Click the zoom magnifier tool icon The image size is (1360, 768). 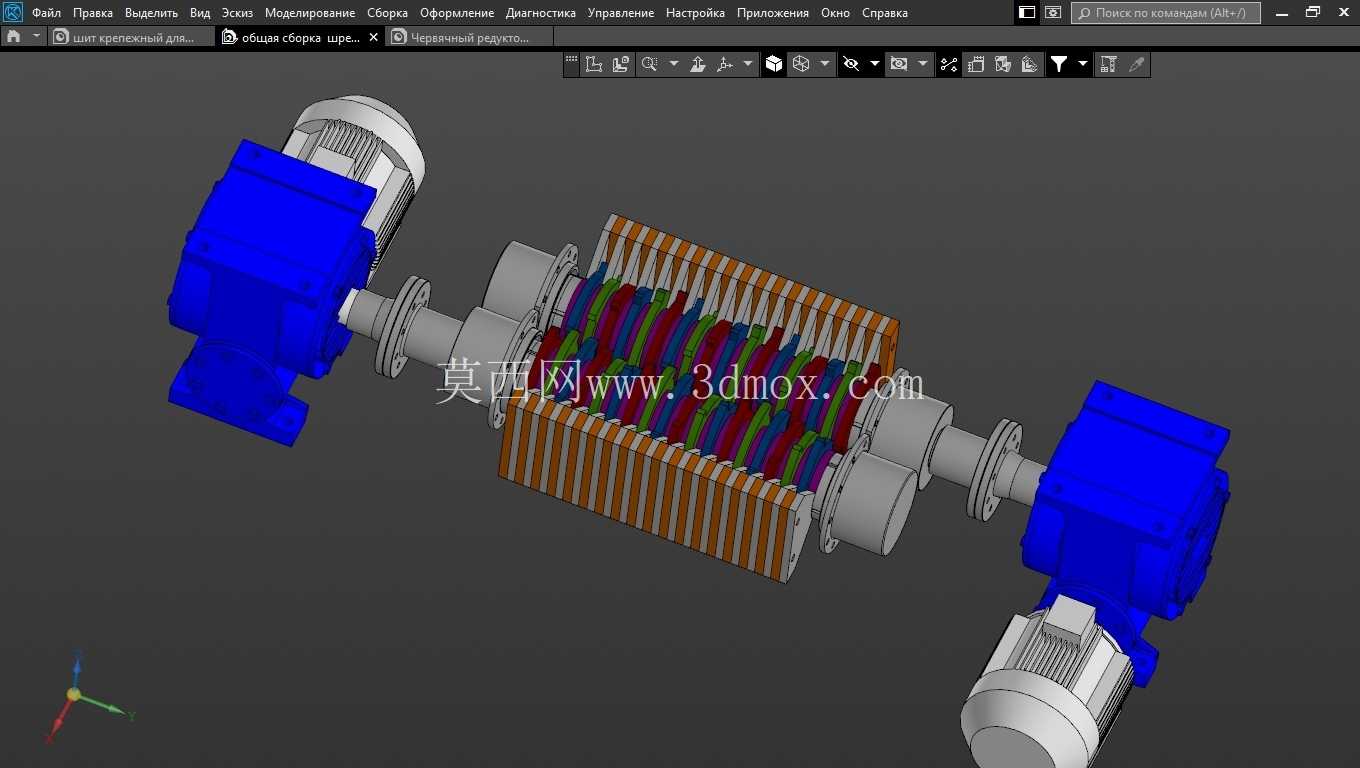tap(649, 65)
